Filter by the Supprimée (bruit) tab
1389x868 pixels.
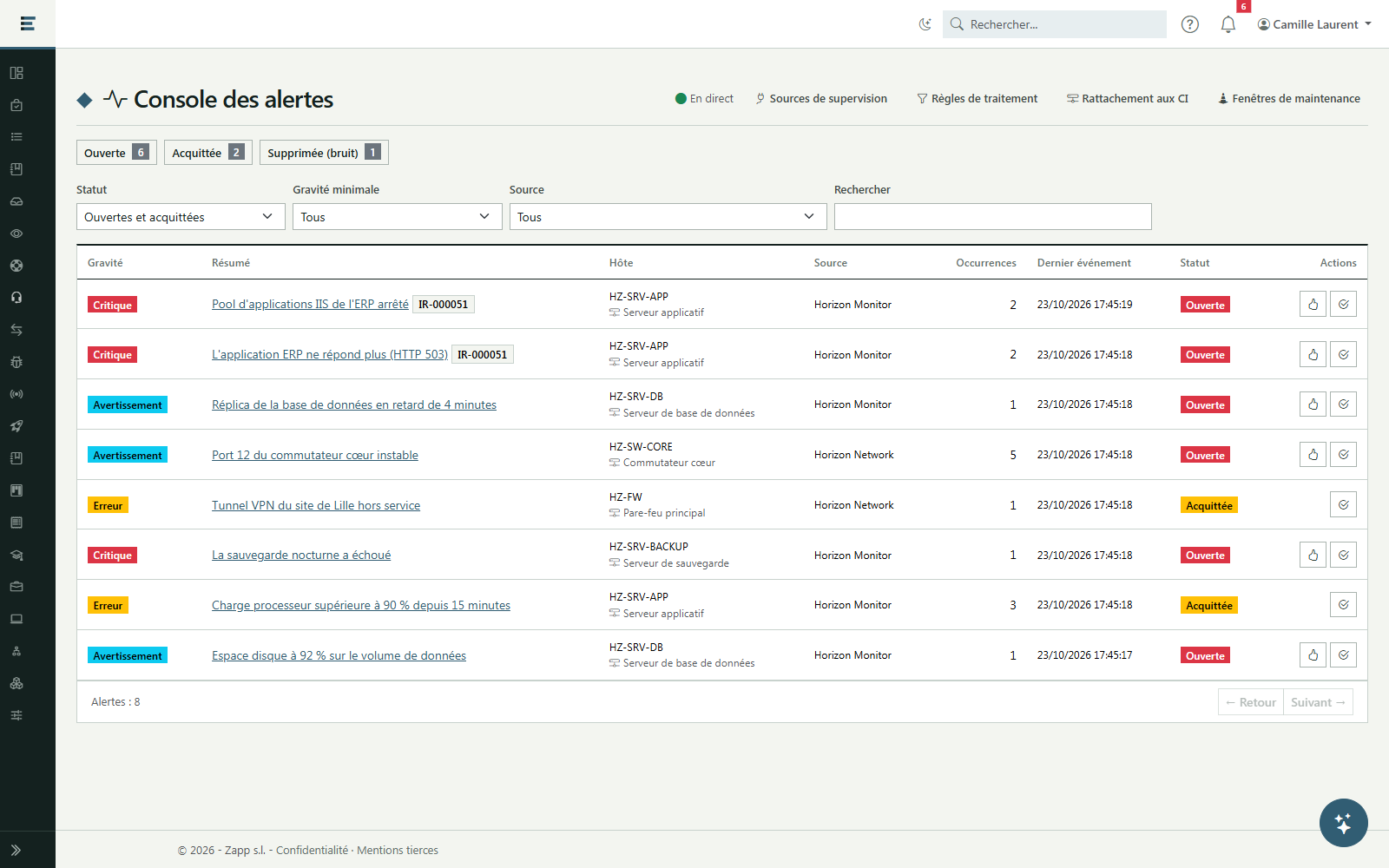coord(324,153)
